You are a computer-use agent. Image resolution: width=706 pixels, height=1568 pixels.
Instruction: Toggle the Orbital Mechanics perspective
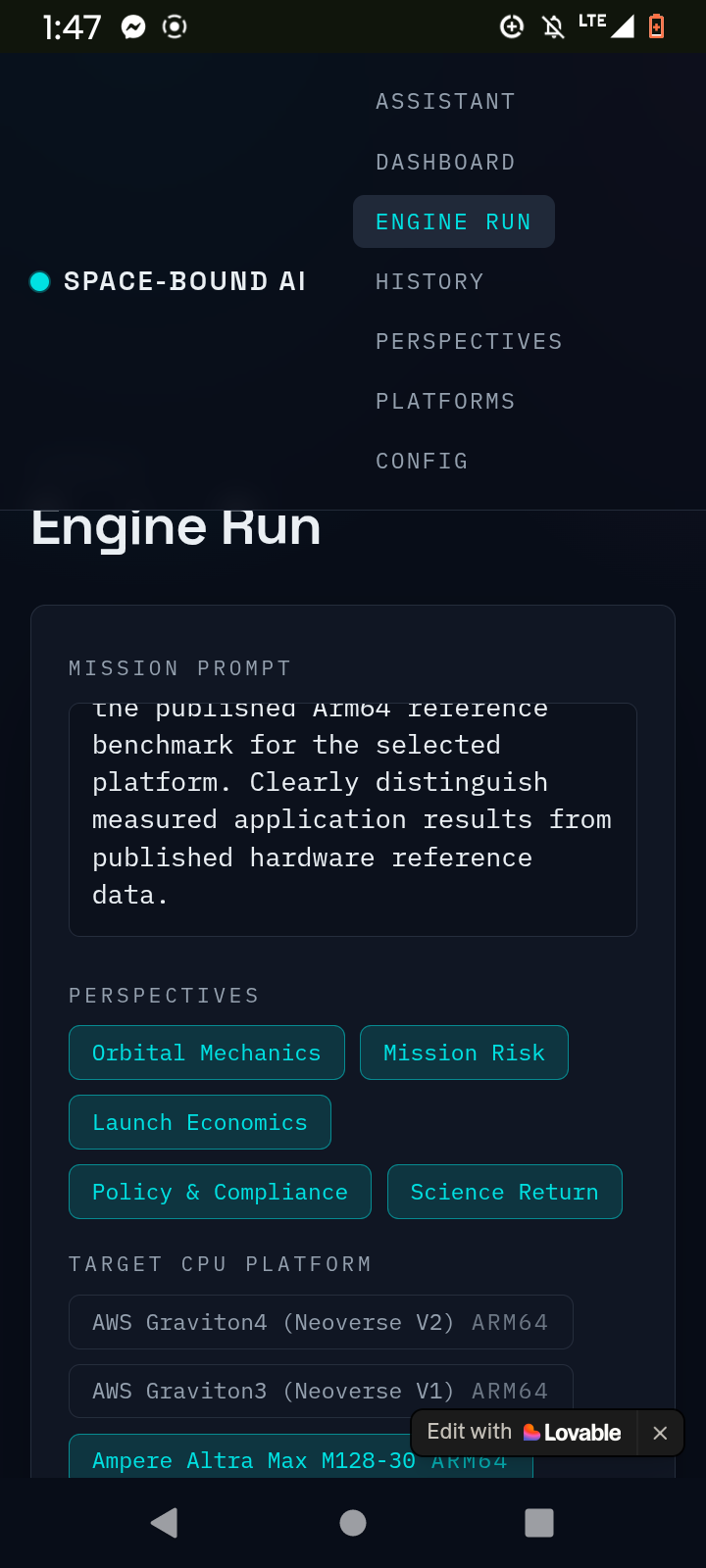(207, 1053)
